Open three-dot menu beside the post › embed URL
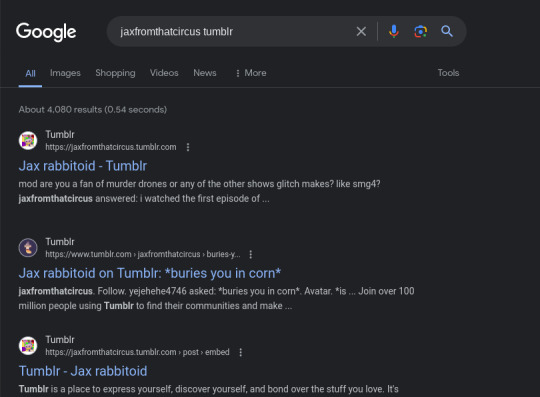The height and width of the screenshot is (397, 540). (240, 352)
